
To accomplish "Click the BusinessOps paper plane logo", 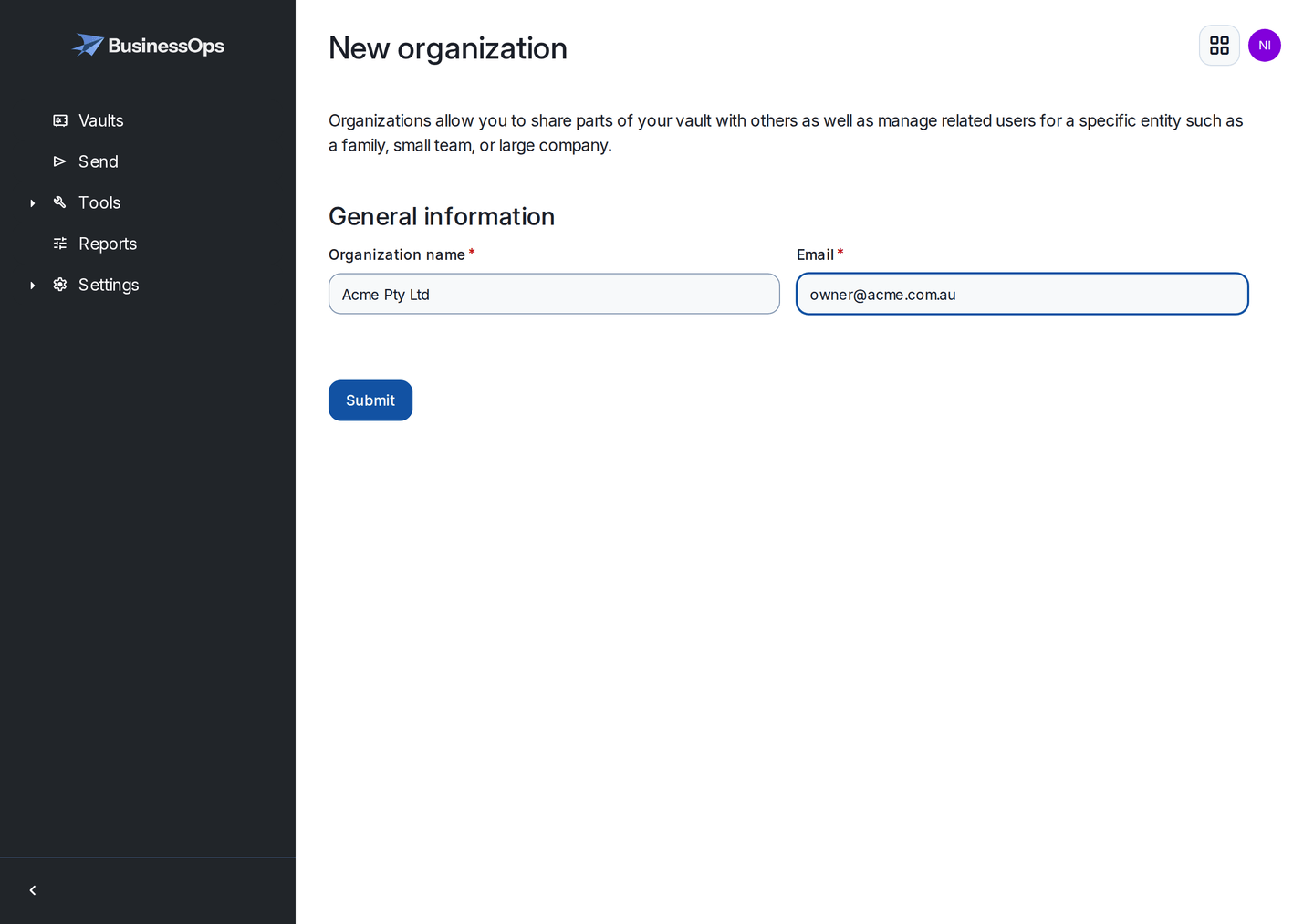I will point(88,45).
